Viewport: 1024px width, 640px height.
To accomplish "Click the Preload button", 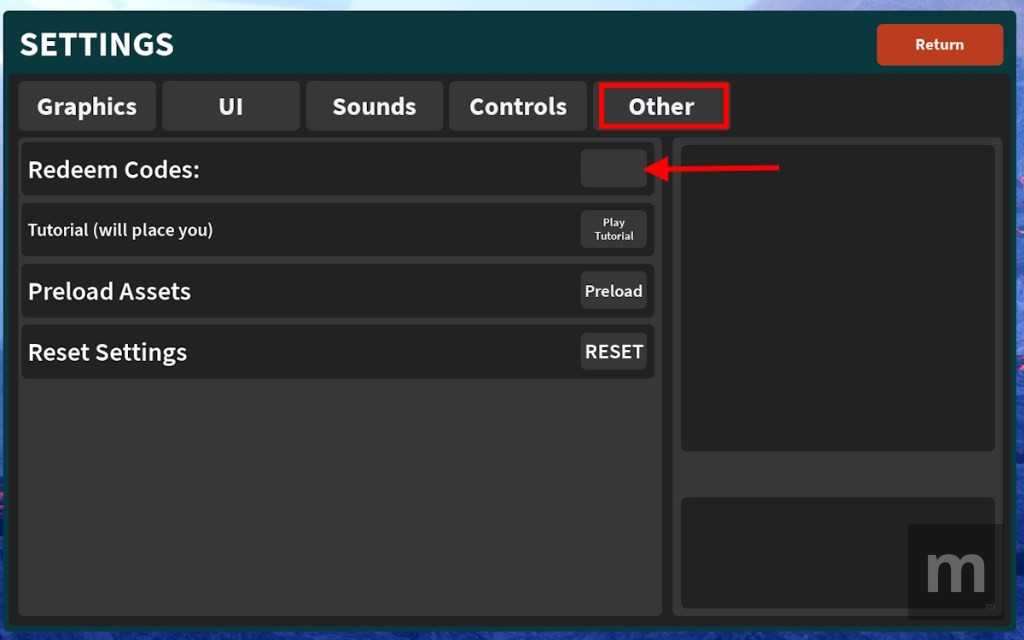I will point(613,291).
